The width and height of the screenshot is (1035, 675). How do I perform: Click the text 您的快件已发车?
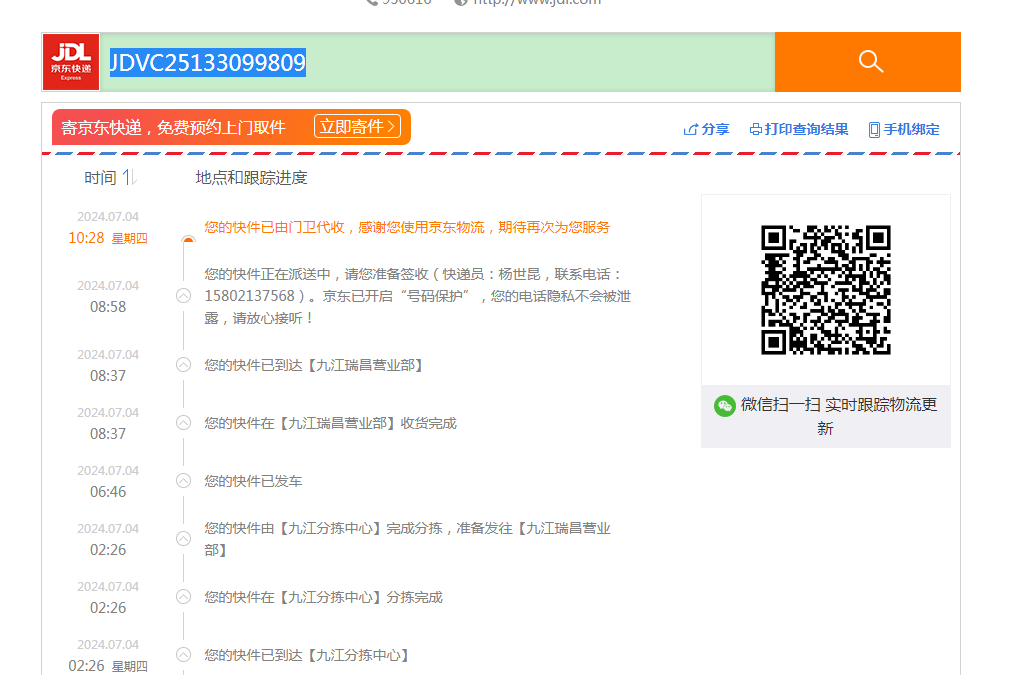(253, 481)
